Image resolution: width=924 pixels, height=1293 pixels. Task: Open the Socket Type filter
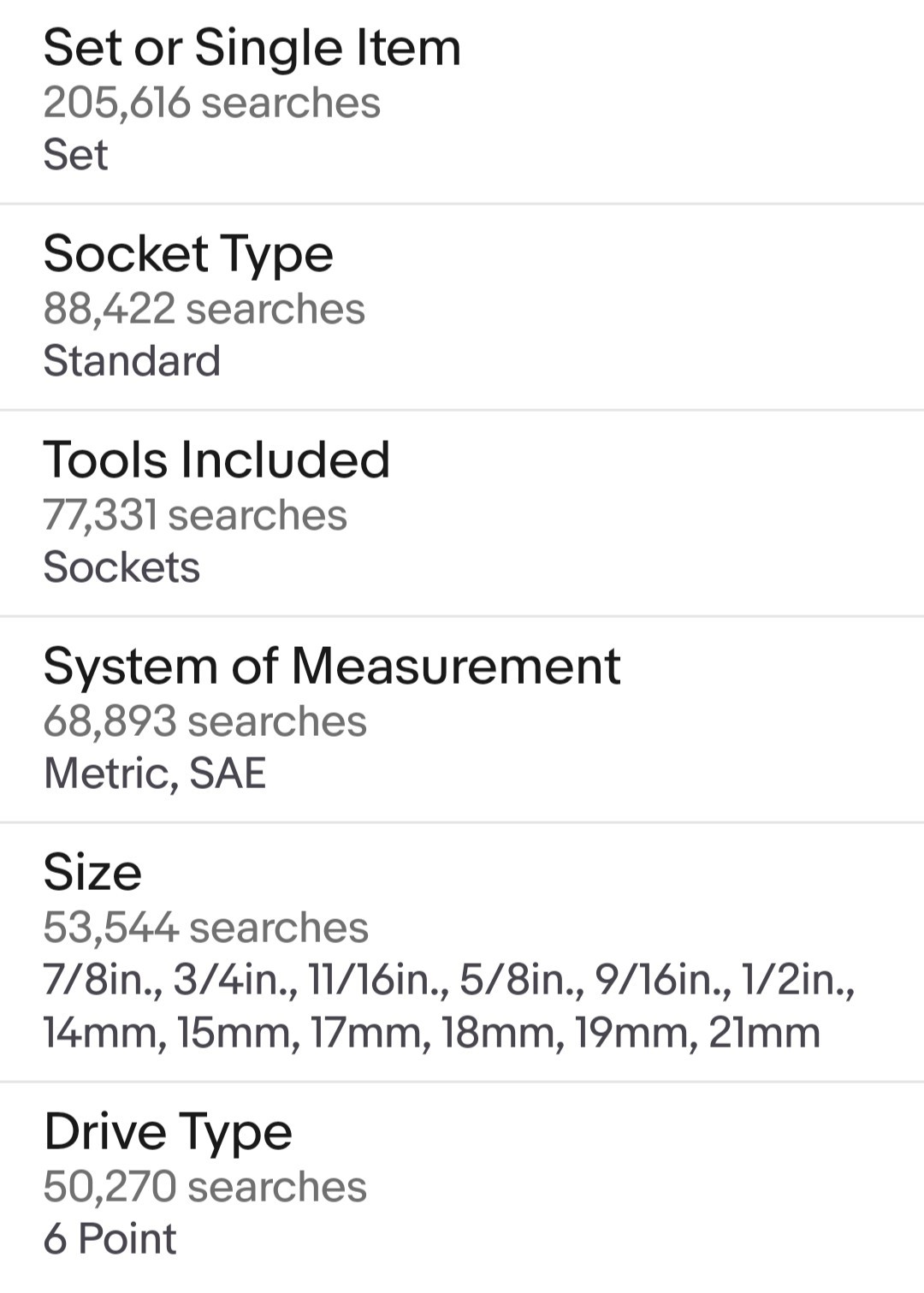[x=462, y=307]
